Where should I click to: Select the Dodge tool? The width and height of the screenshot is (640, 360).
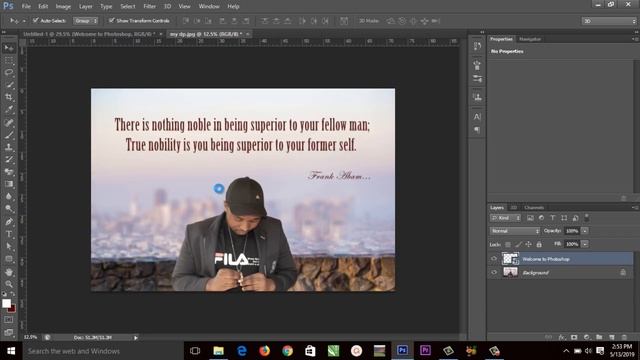(x=9, y=209)
